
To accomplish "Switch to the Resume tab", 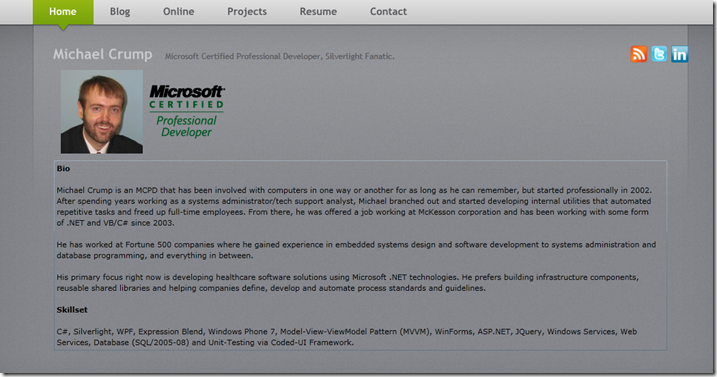I will pos(318,12).
